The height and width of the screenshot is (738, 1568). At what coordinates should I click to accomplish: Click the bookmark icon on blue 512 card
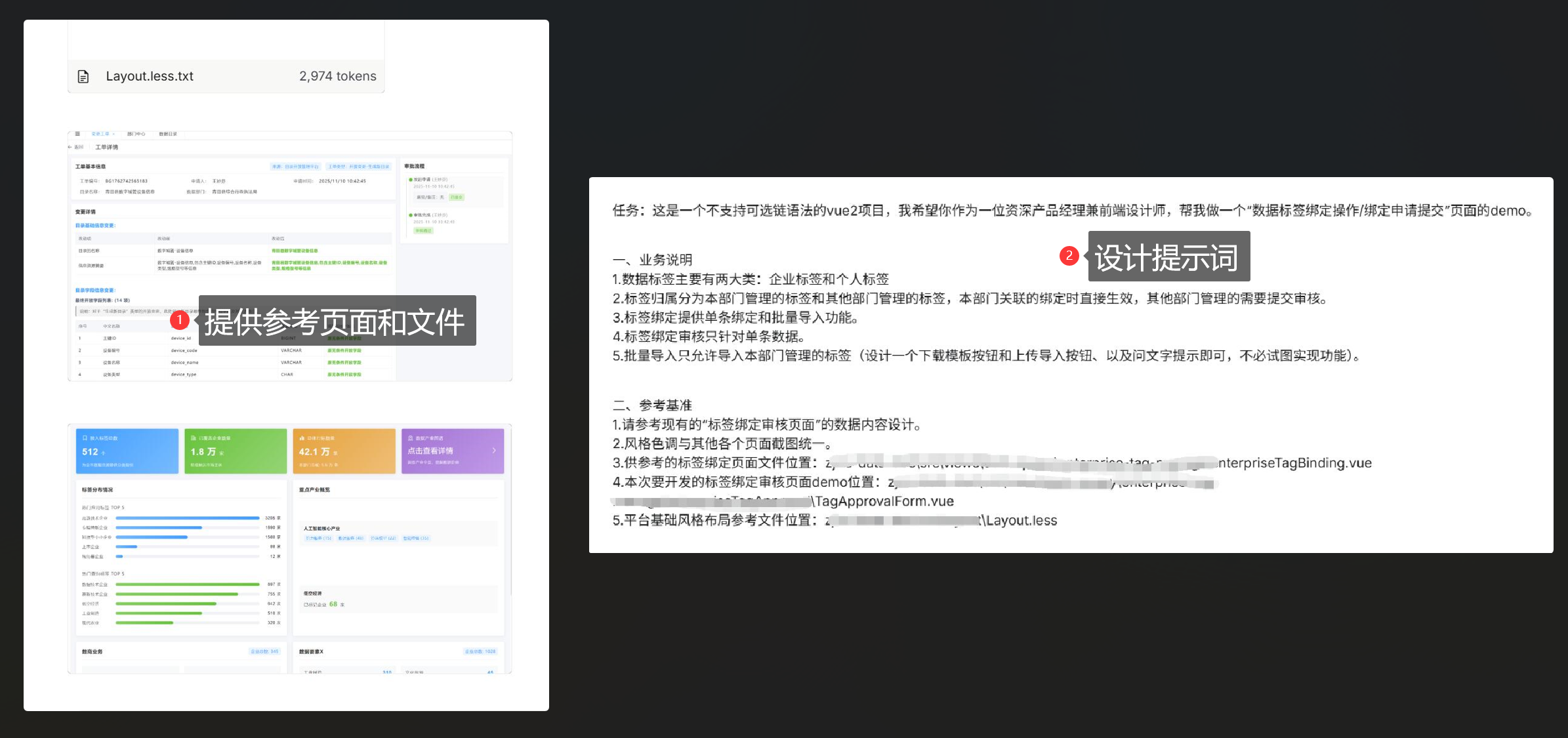[x=85, y=438]
